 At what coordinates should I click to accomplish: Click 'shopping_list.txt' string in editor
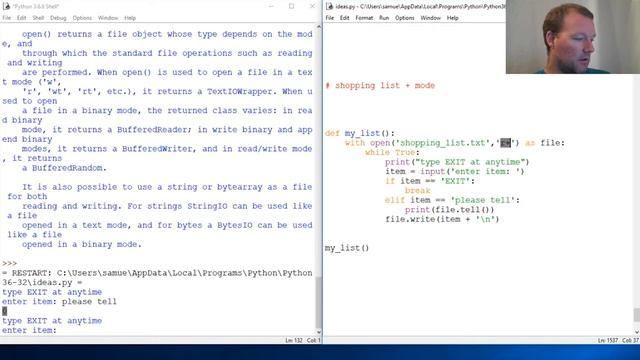(443, 143)
